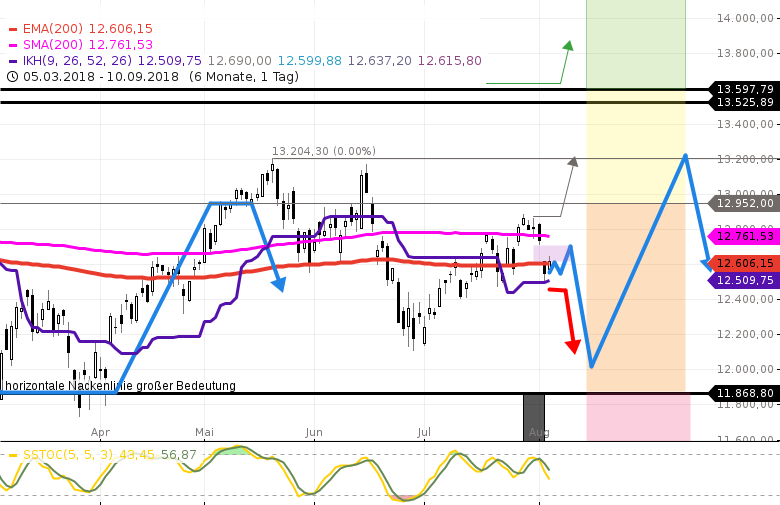Click the 12.400,00 price axis label
The image size is (780, 505).
click(x=745, y=299)
